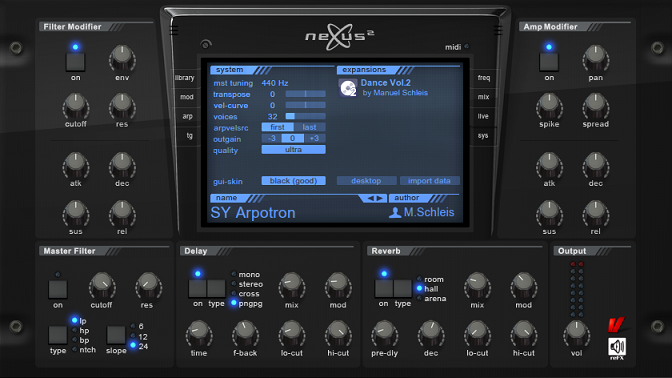This screenshot has height=378, width=672.
Task: Click the Output vol knob
Action: coord(576,334)
